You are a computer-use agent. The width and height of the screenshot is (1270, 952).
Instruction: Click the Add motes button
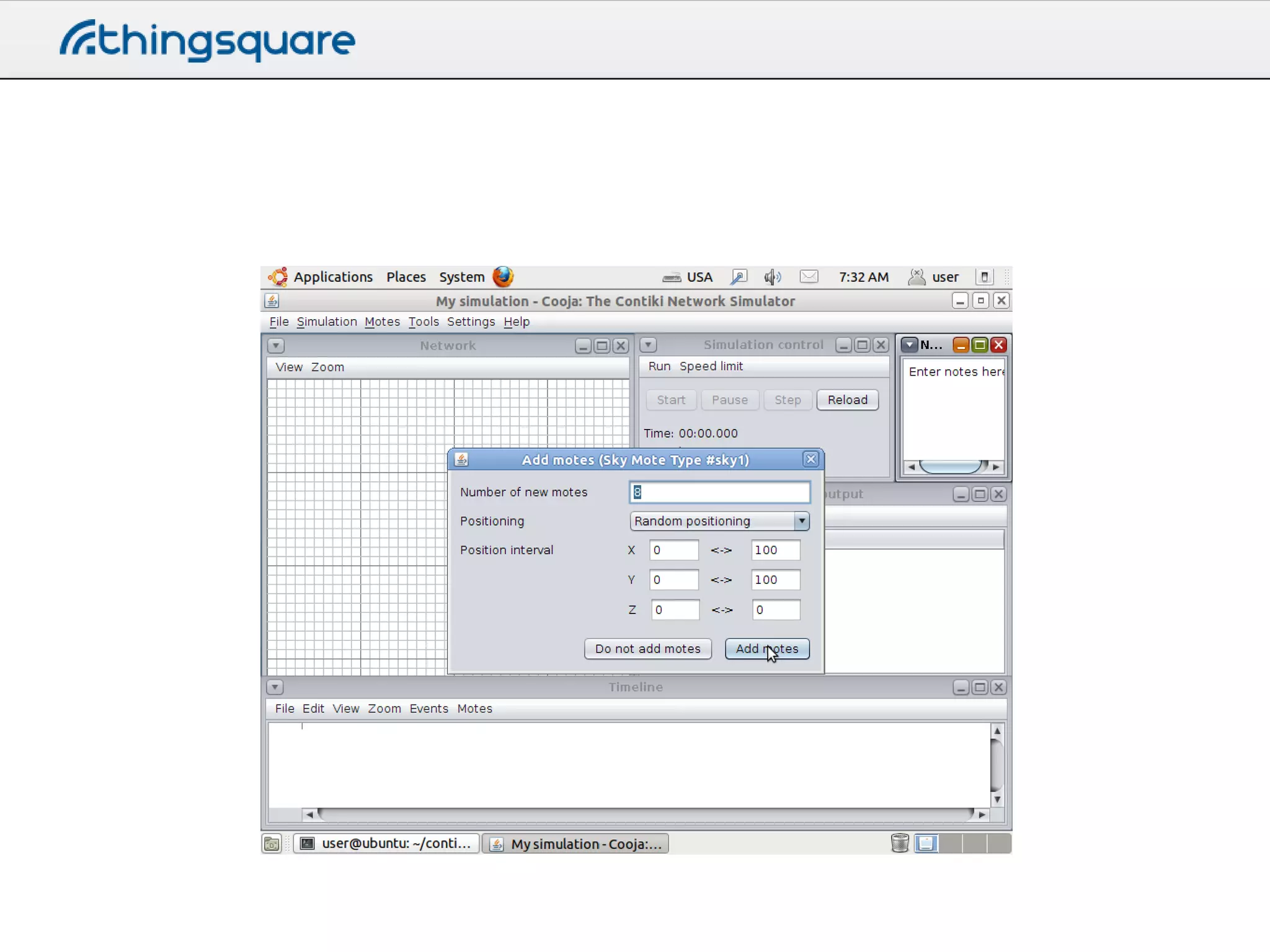(x=767, y=649)
